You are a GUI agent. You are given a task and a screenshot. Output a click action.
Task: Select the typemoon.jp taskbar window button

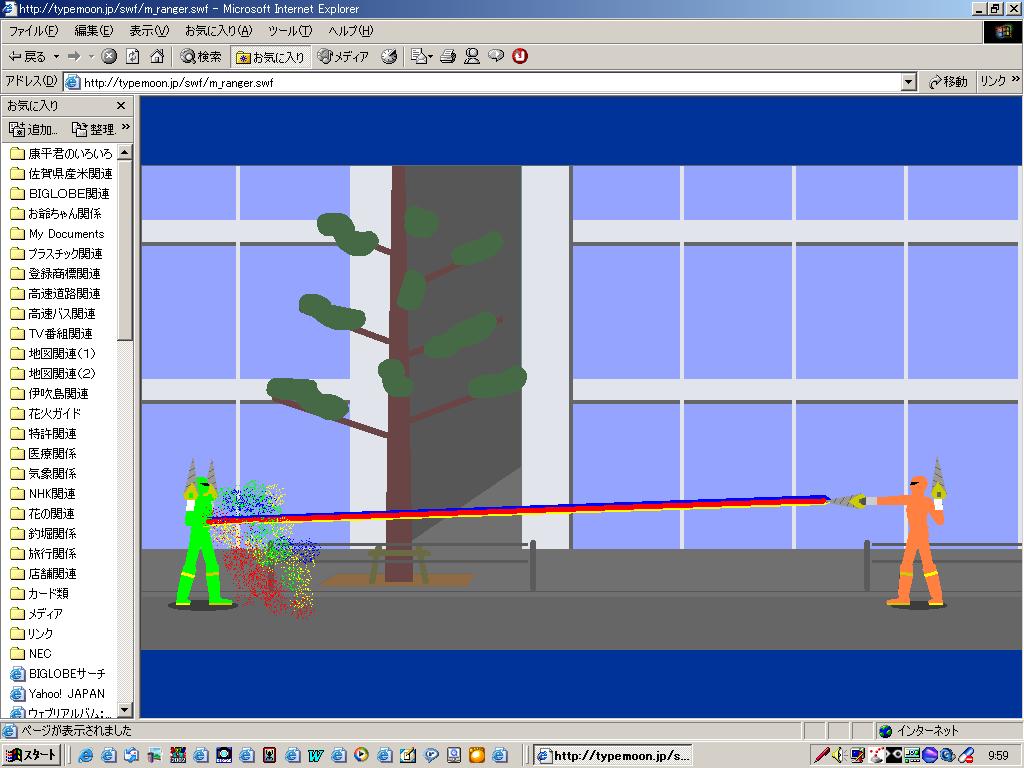point(613,756)
